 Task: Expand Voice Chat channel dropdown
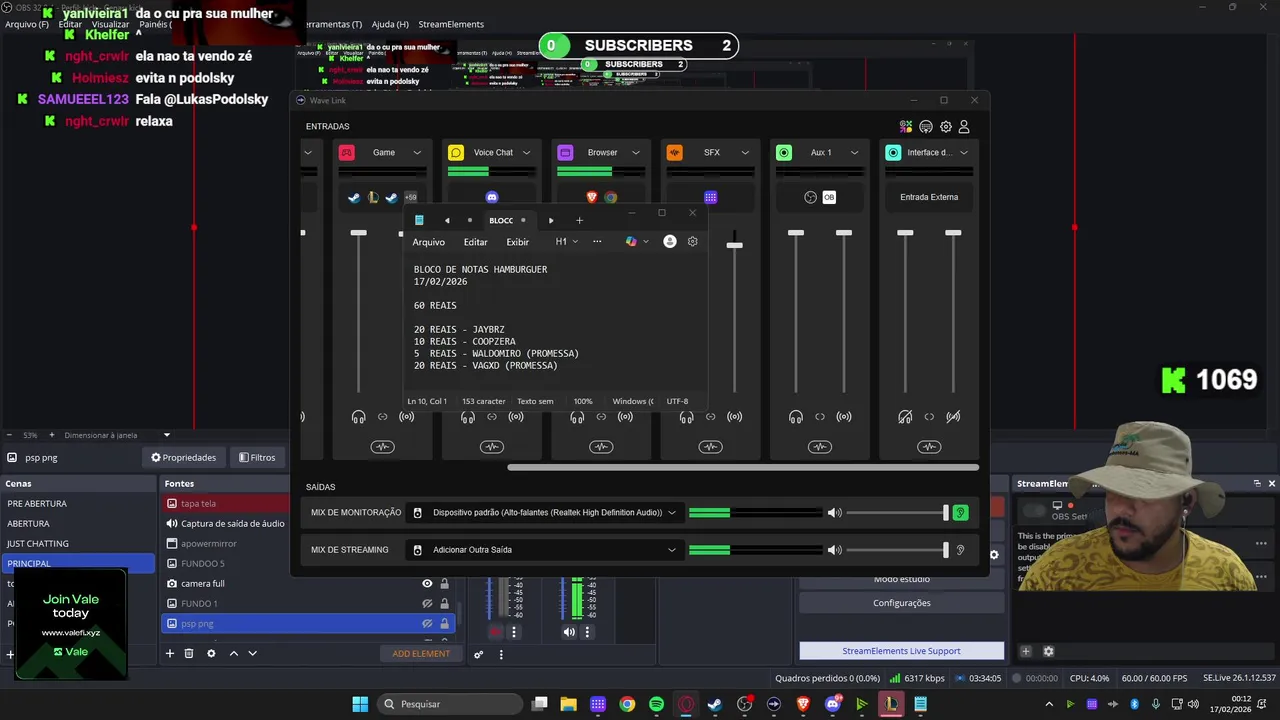(x=526, y=153)
